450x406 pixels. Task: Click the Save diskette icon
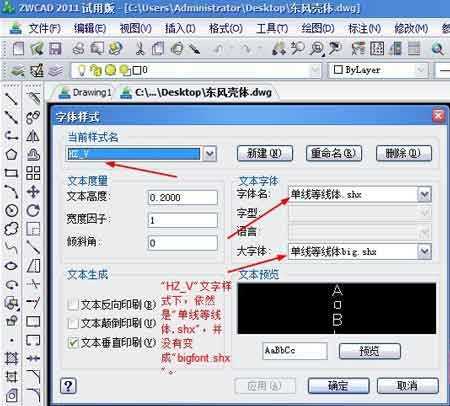click(x=55, y=49)
